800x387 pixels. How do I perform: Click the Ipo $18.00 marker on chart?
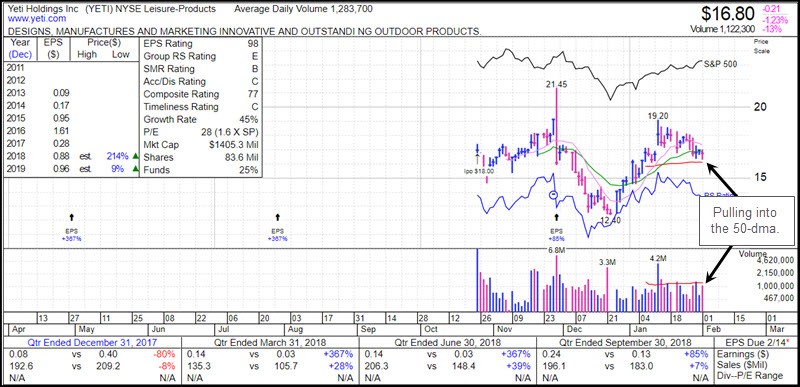point(479,171)
